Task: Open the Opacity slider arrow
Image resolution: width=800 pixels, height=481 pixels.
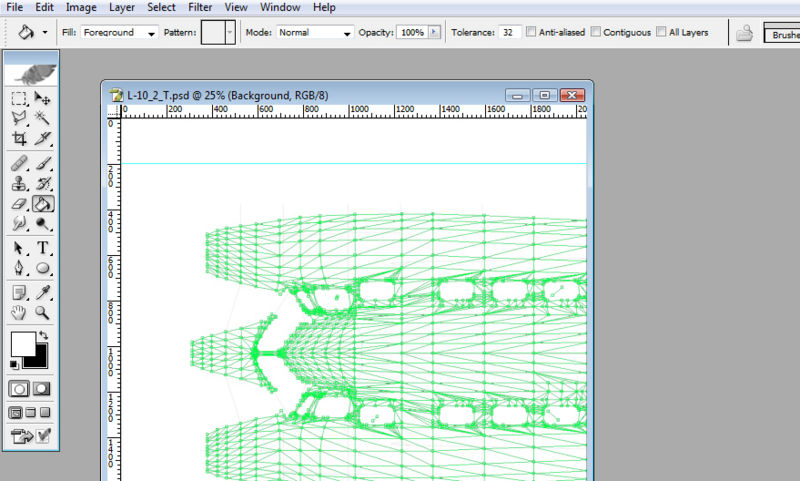Action: point(434,32)
